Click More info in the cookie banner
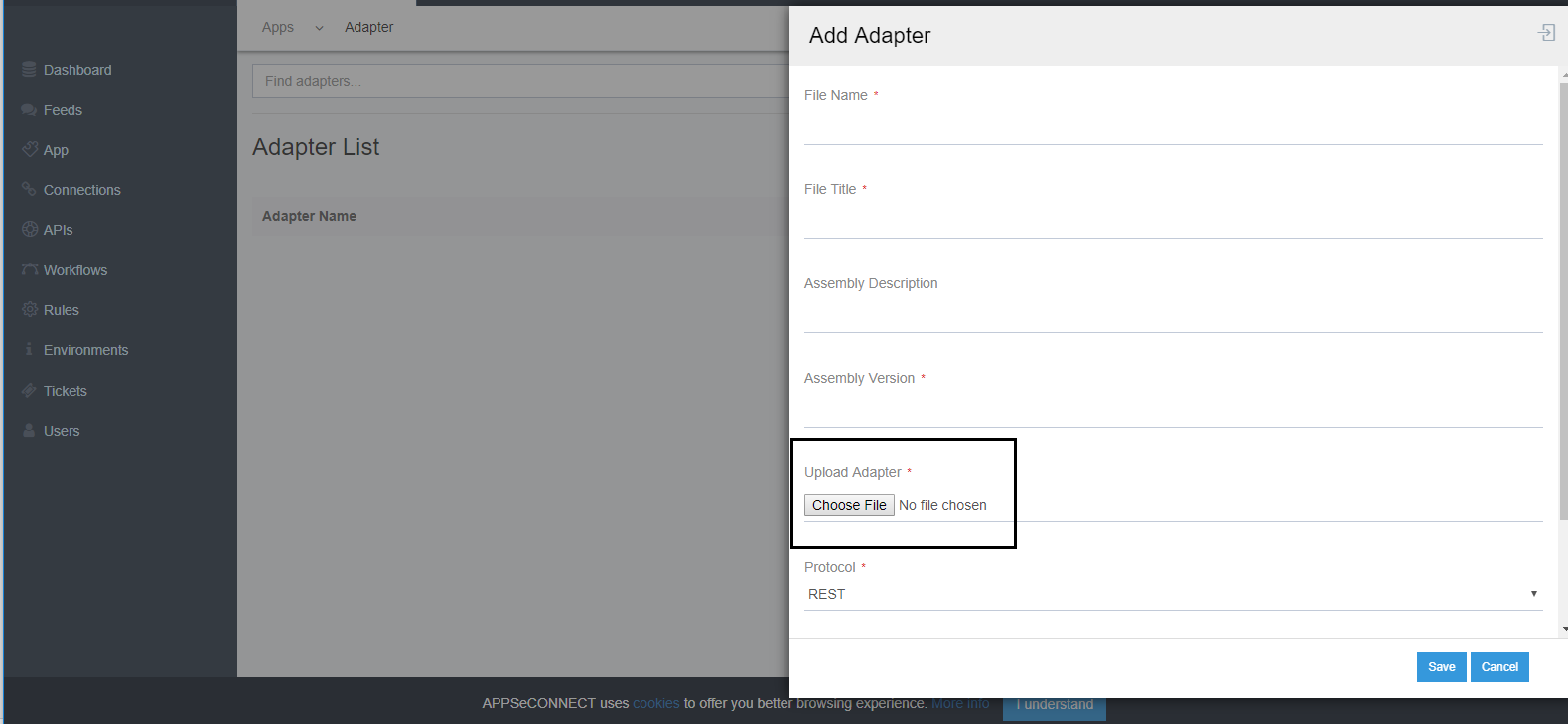1568x724 pixels. tap(960, 703)
